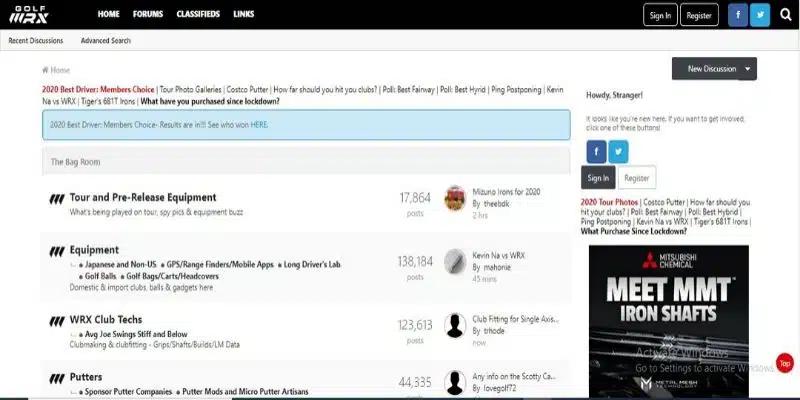Open Tour and Pre-Release Equipment forum
This screenshot has width=800, height=400.
143,197
